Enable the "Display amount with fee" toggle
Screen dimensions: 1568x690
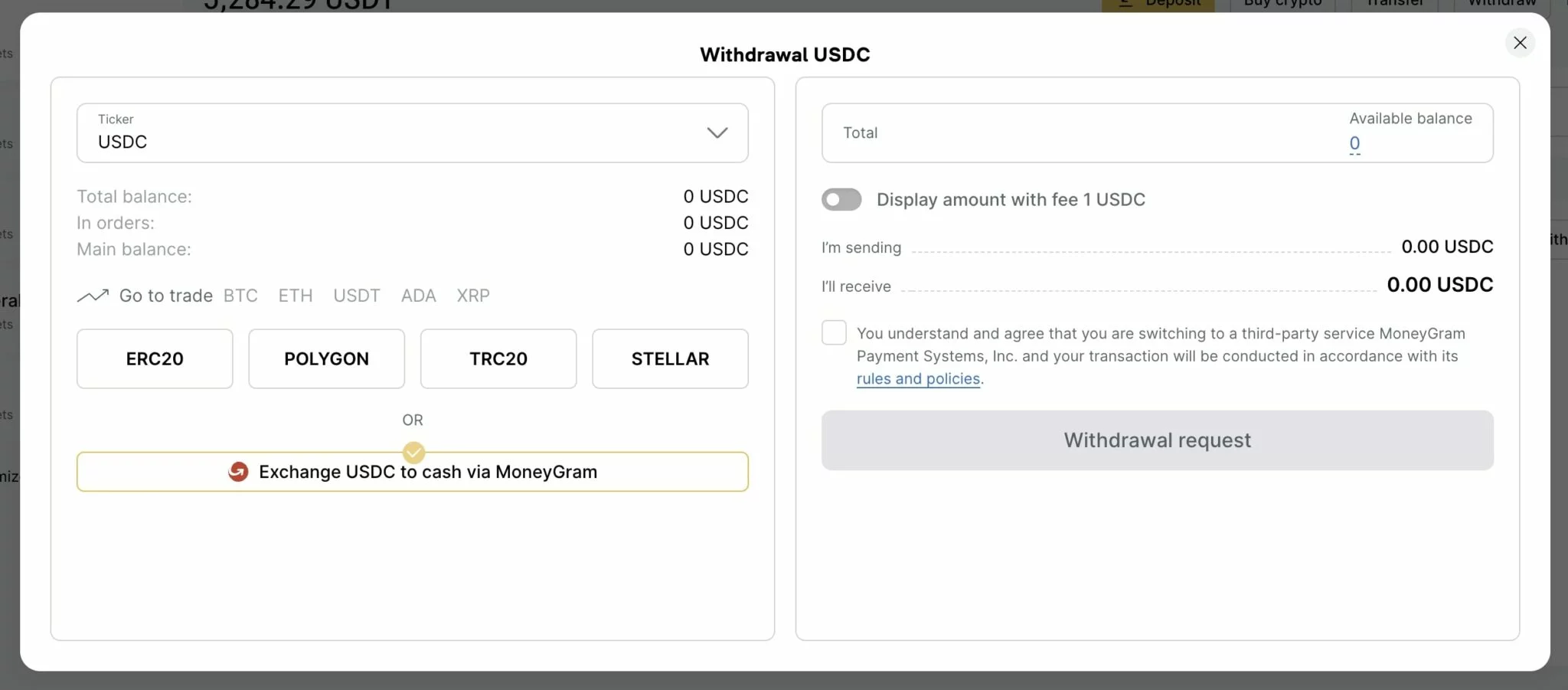click(841, 199)
